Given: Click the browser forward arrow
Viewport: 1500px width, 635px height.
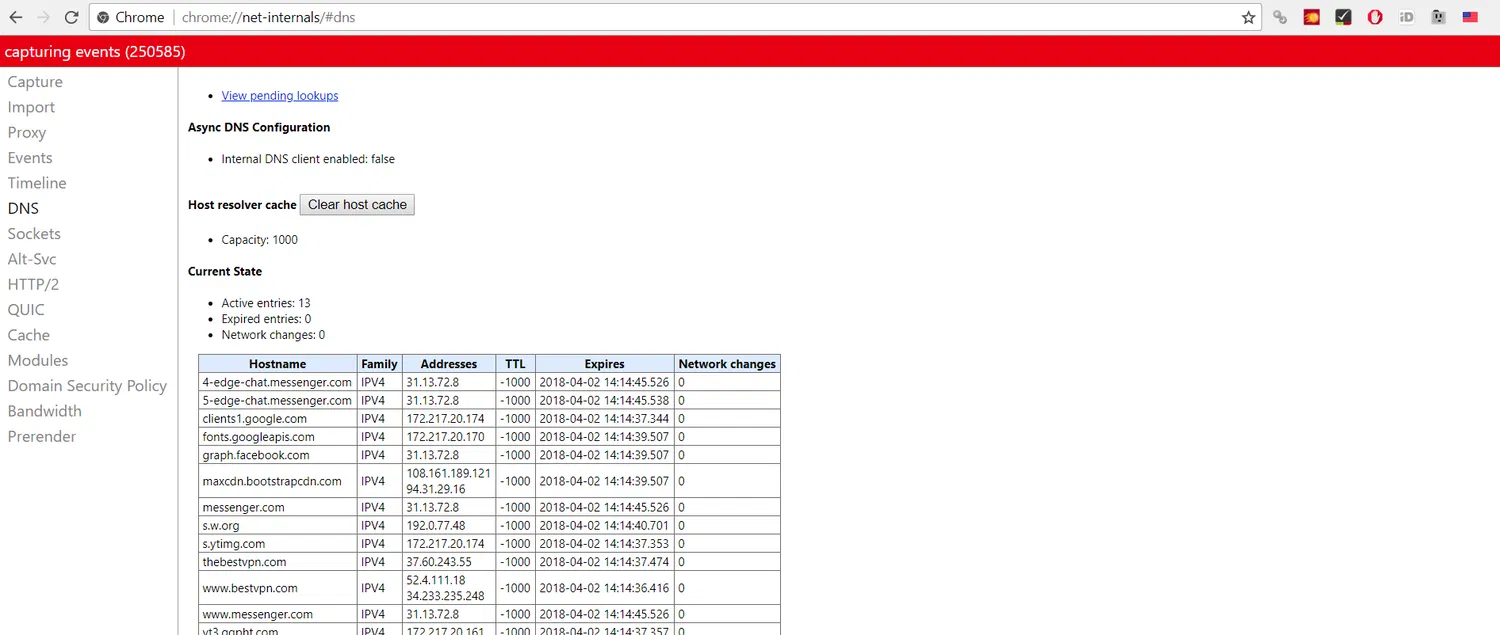Looking at the screenshot, I should click(43, 17).
